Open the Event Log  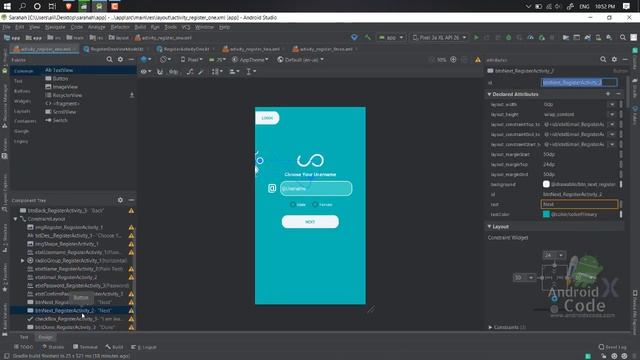[612, 347]
